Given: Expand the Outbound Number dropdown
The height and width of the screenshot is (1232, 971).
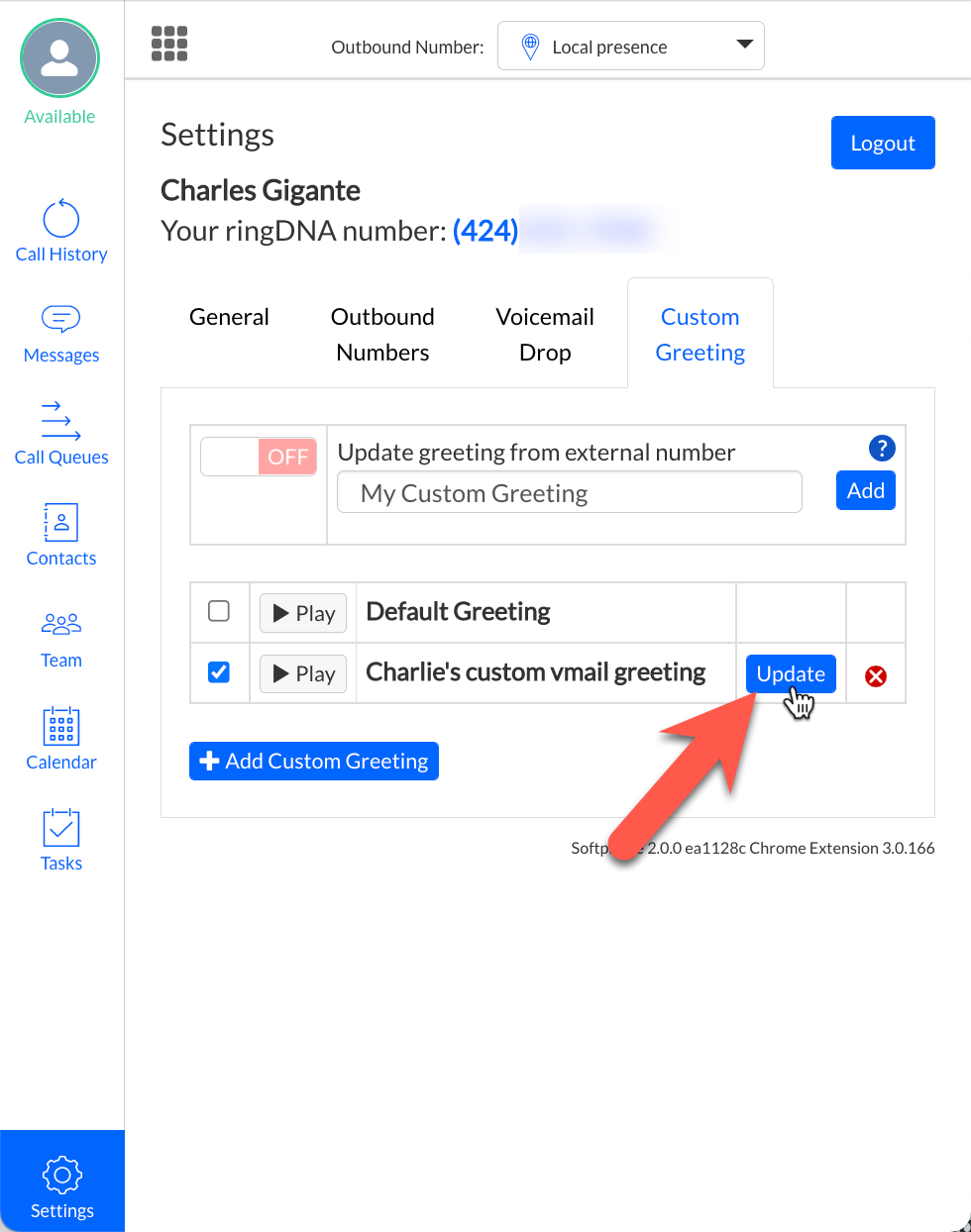Looking at the screenshot, I should pos(630,46).
